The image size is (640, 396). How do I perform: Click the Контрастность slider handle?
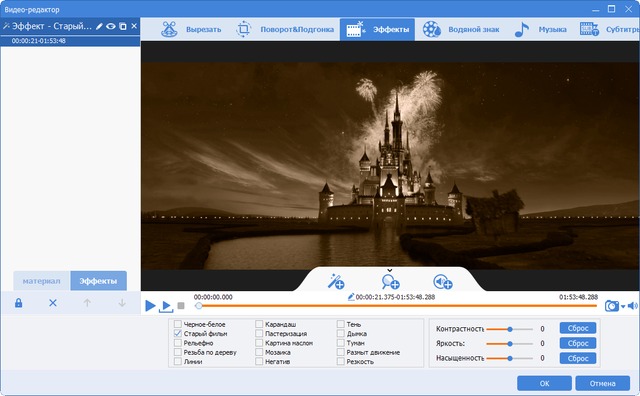[x=510, y=329]
